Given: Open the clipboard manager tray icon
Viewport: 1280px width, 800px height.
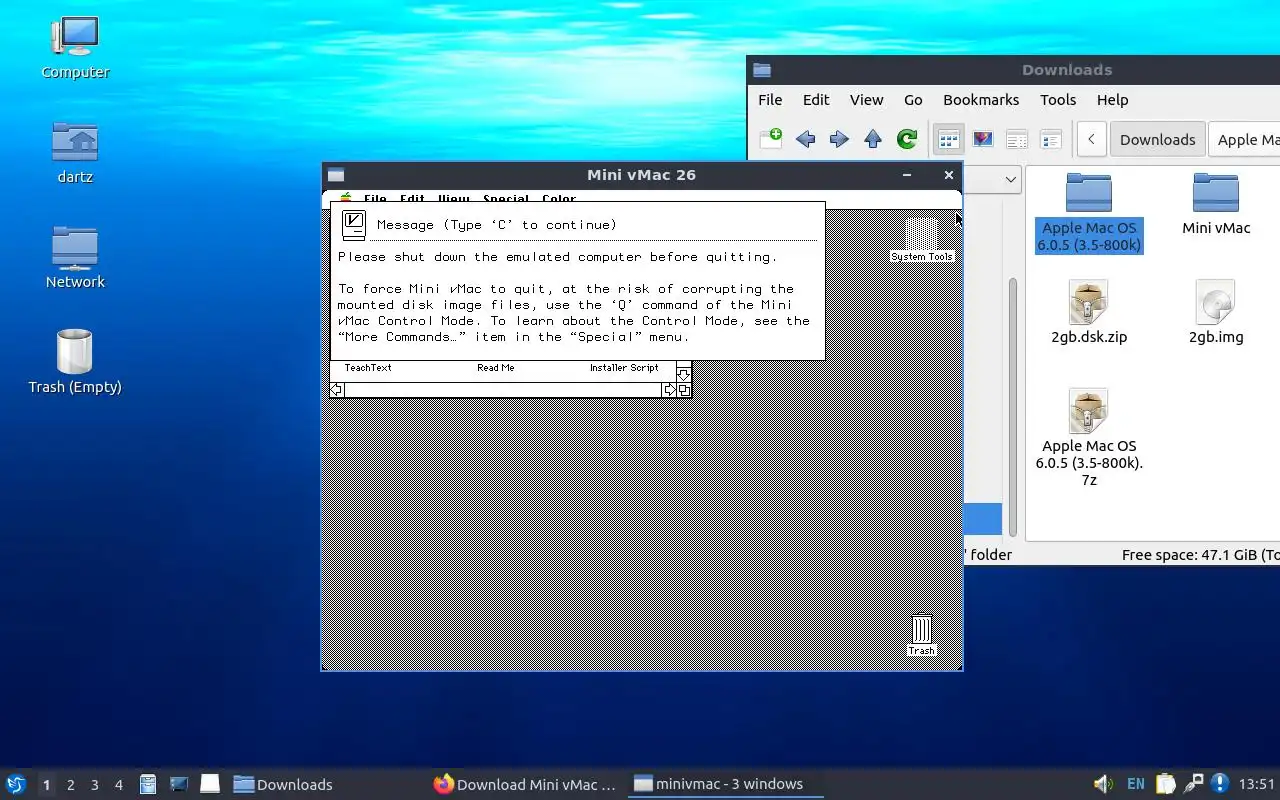Looking at the screenshot, I should [1165, 784].
